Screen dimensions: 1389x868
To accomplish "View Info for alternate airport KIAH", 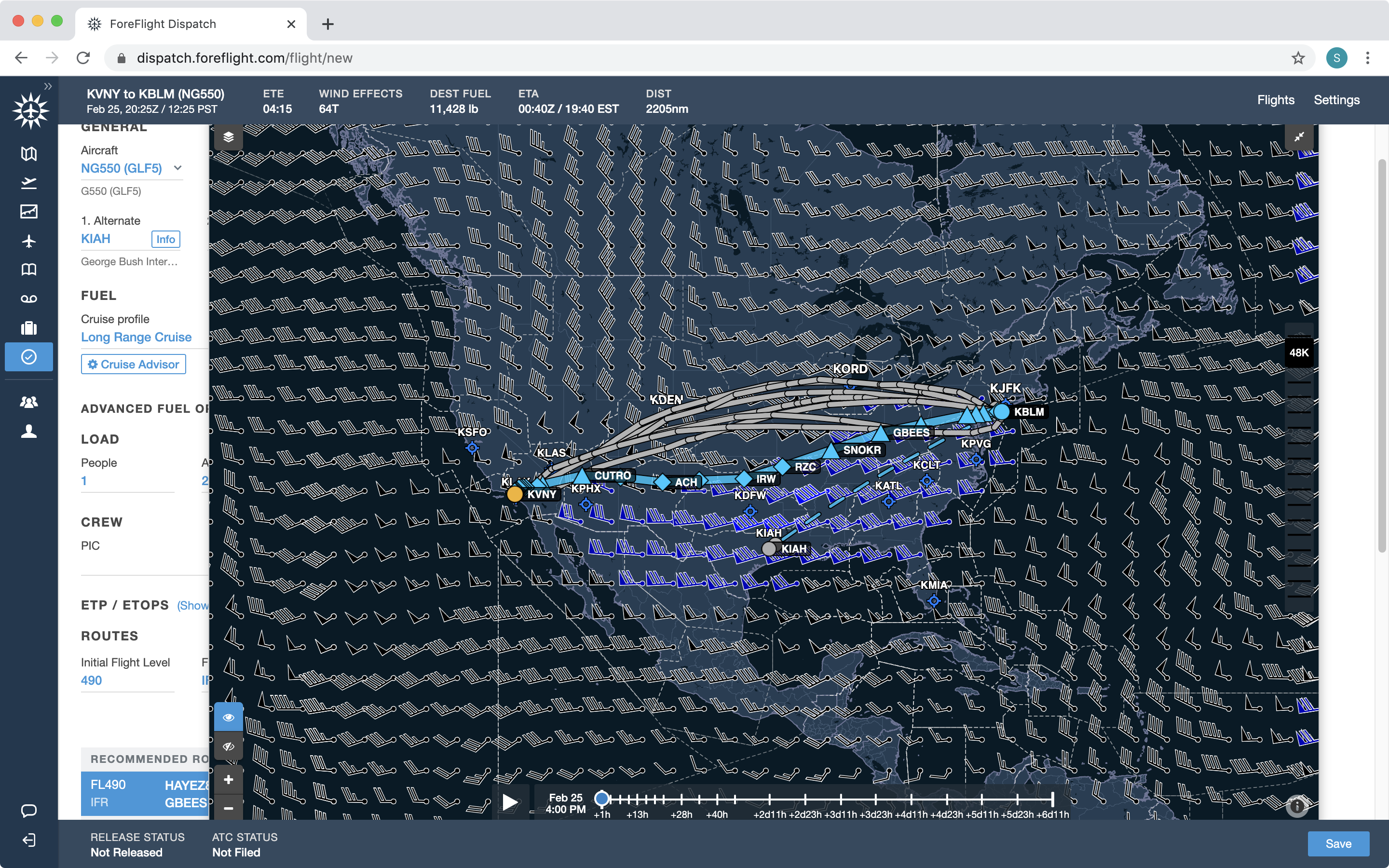I will click(x=165, y=239).
